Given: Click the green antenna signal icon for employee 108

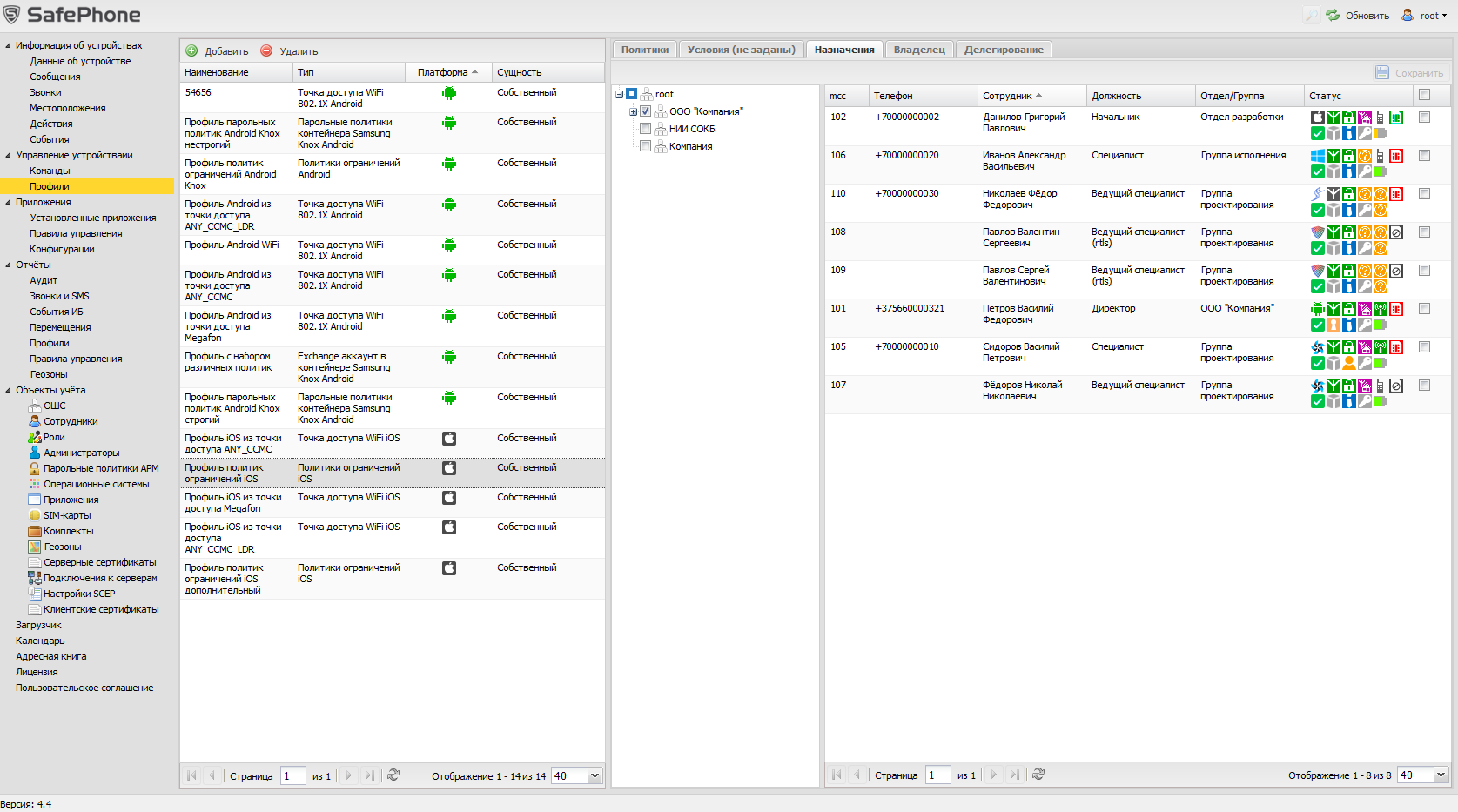Looking at the screenshot, I should click(1334, 232).
